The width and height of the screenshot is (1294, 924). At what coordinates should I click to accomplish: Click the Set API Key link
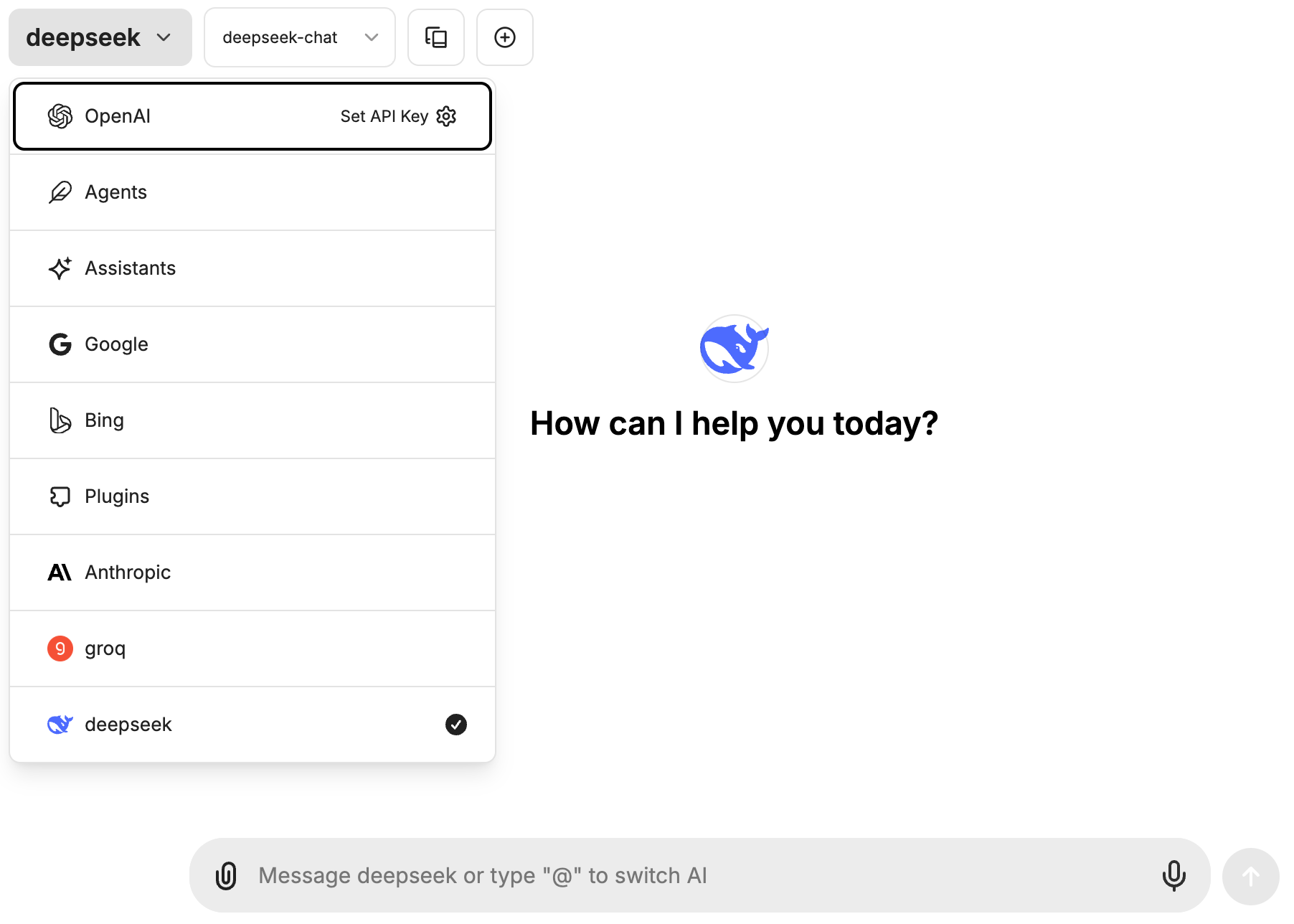[x=384, y=116]
